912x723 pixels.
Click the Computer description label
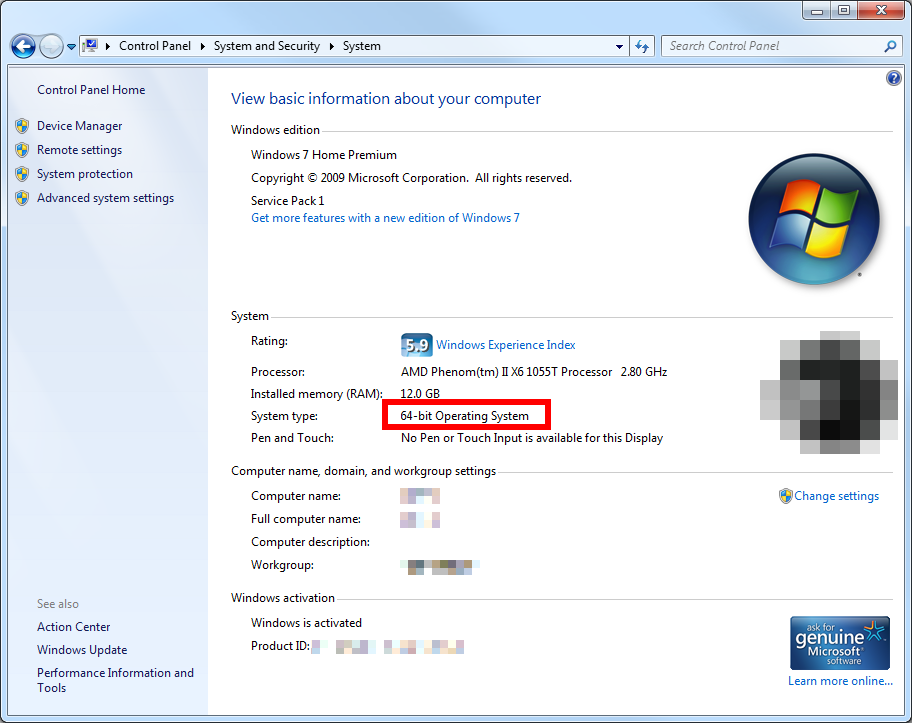[311, 542]
